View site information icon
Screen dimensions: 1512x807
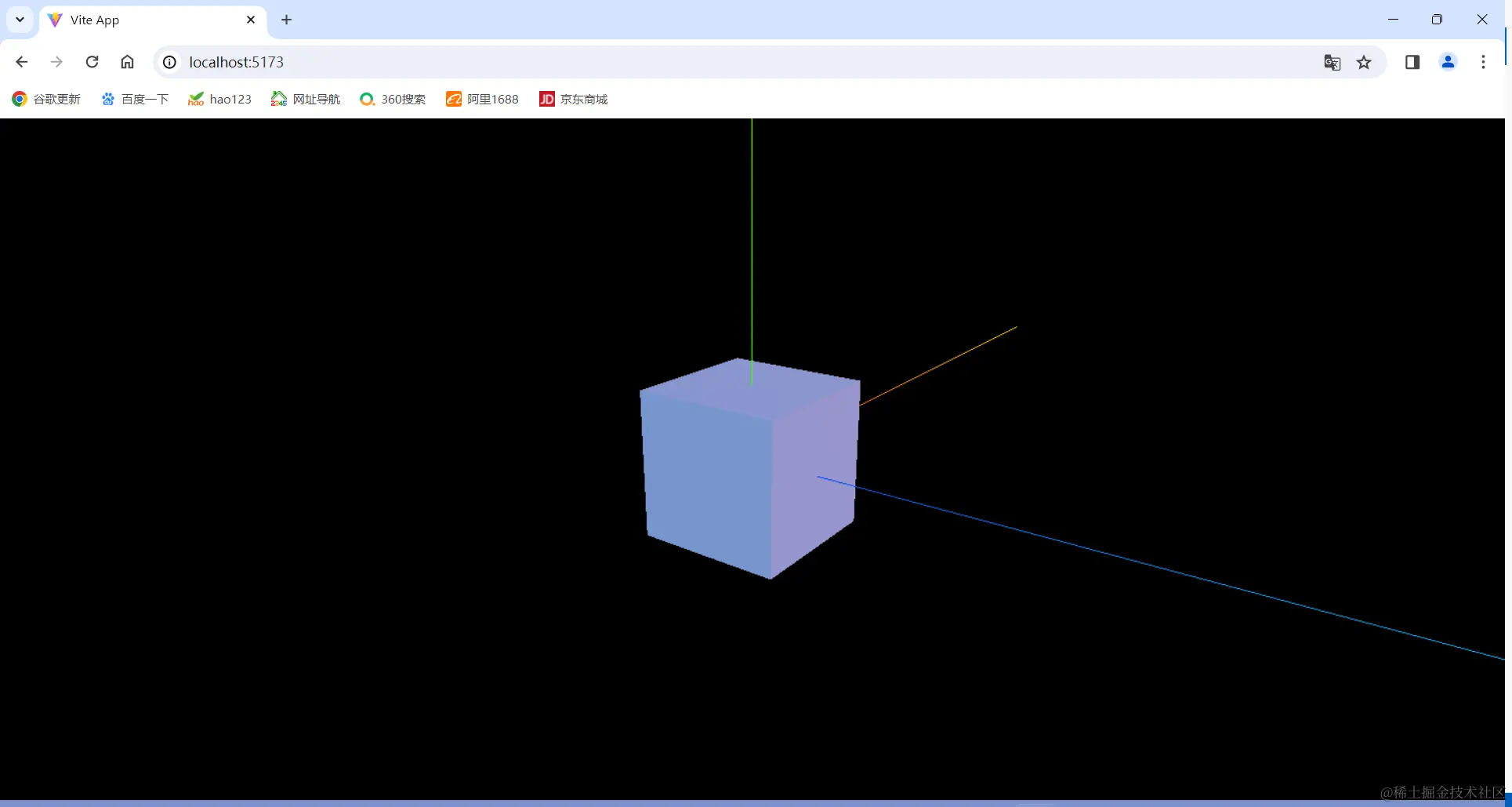(169, 62)
